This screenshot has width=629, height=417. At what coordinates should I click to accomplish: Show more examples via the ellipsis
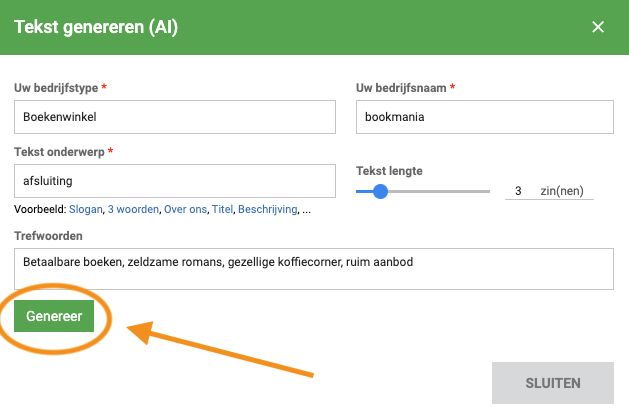click(x=306, y=210)
